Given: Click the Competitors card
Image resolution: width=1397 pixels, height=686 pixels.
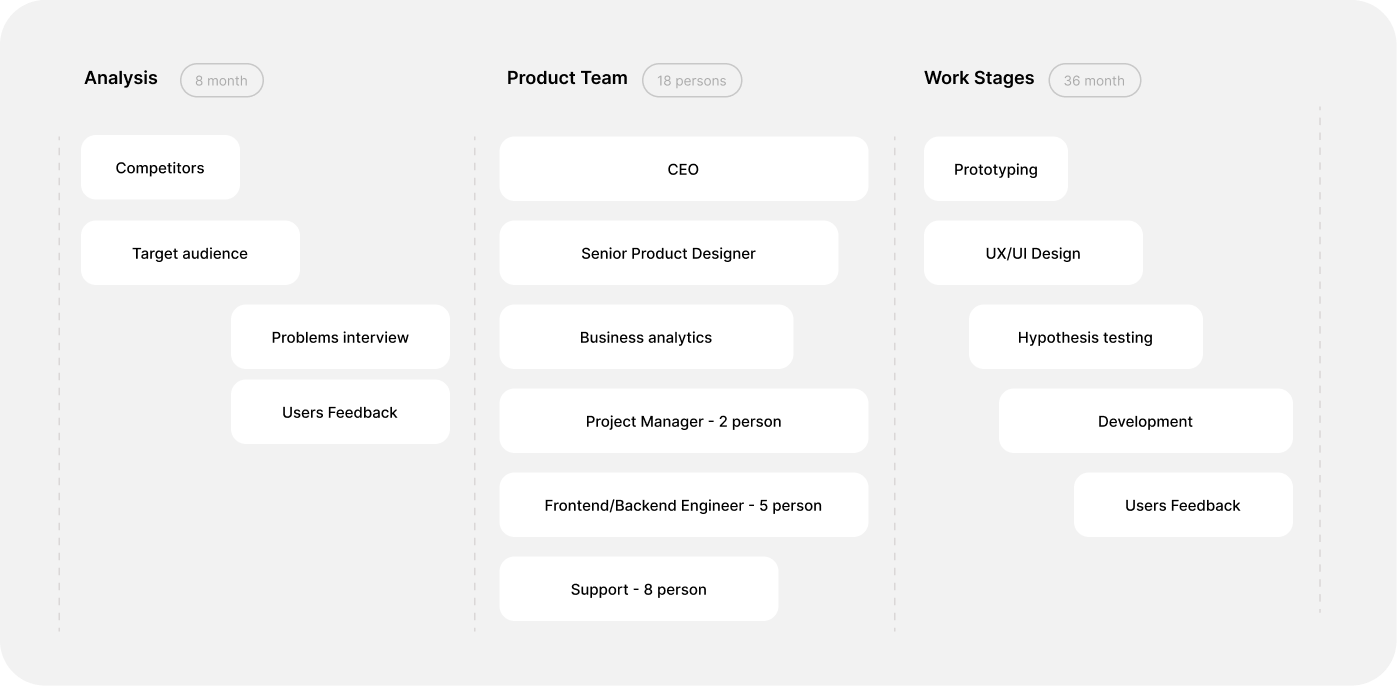Looking at the screenshot, I should click(x=160, y=168).
